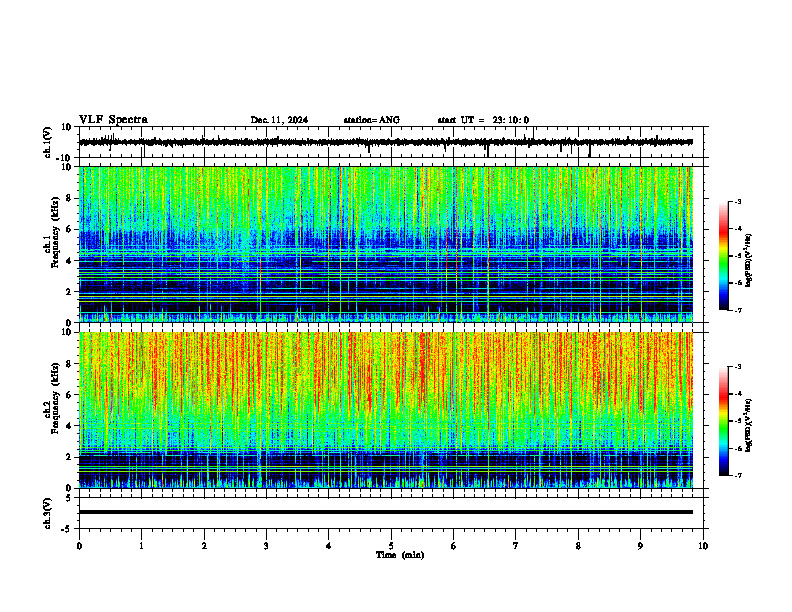
Task: Click the 'VLF Spectra' title text
Action: (x=113, y=120)
